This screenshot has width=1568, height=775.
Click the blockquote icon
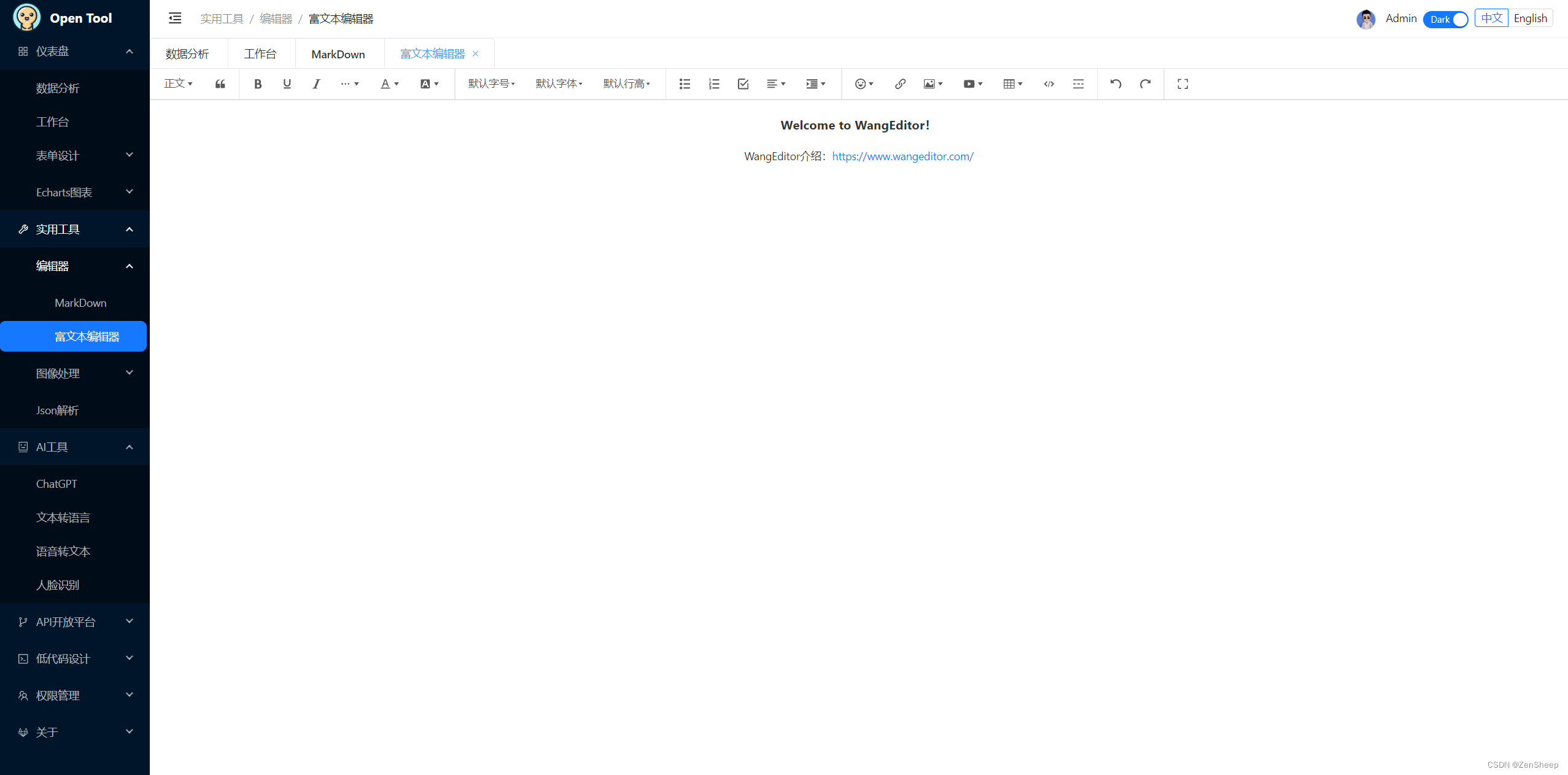click(220, 84)
